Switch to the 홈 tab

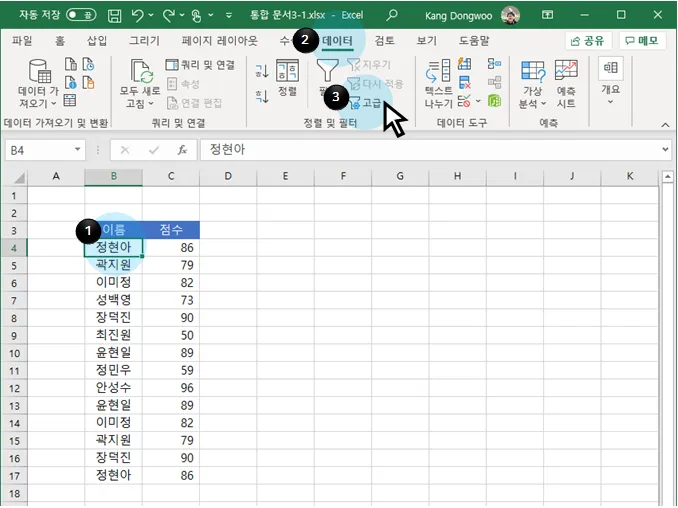click(x=60, y=41)
